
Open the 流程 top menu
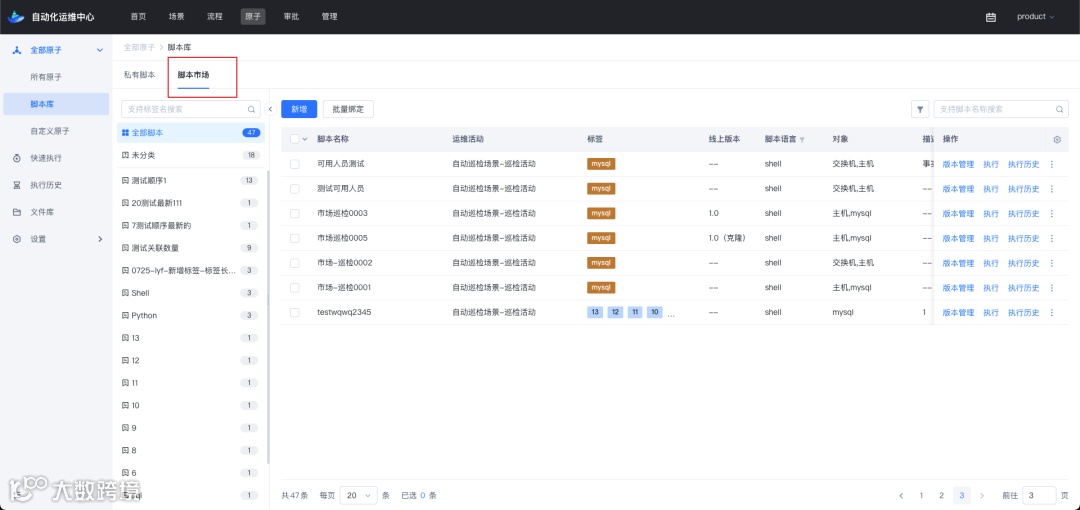[215, 17]
